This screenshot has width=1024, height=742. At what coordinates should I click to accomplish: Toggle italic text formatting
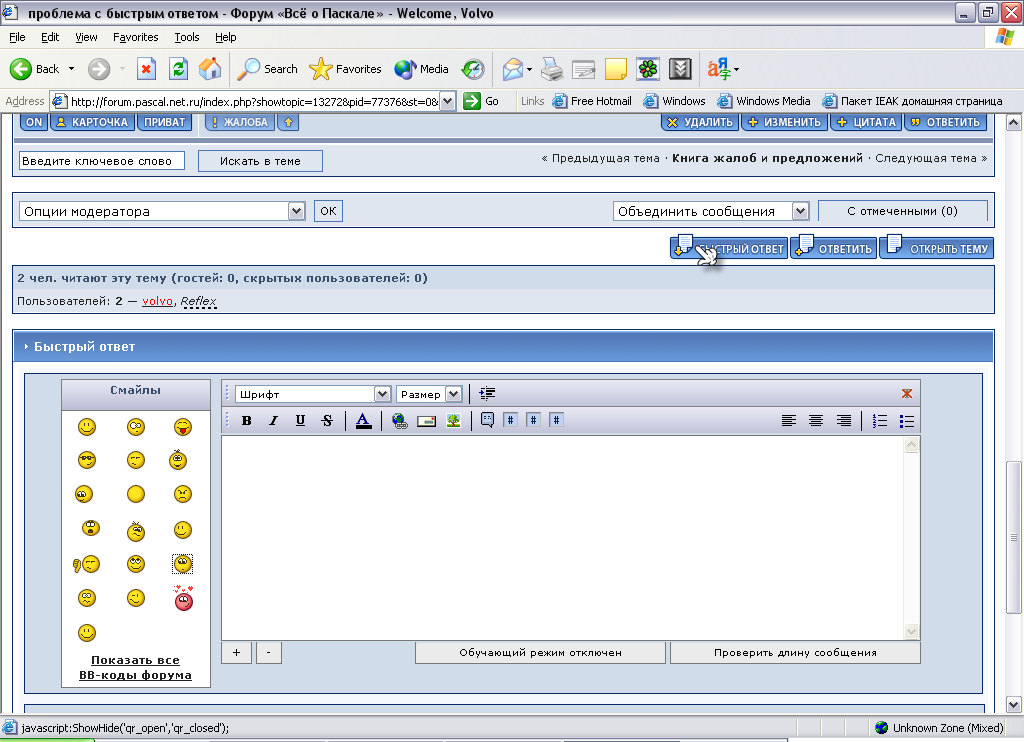click(x=273, y=421)
